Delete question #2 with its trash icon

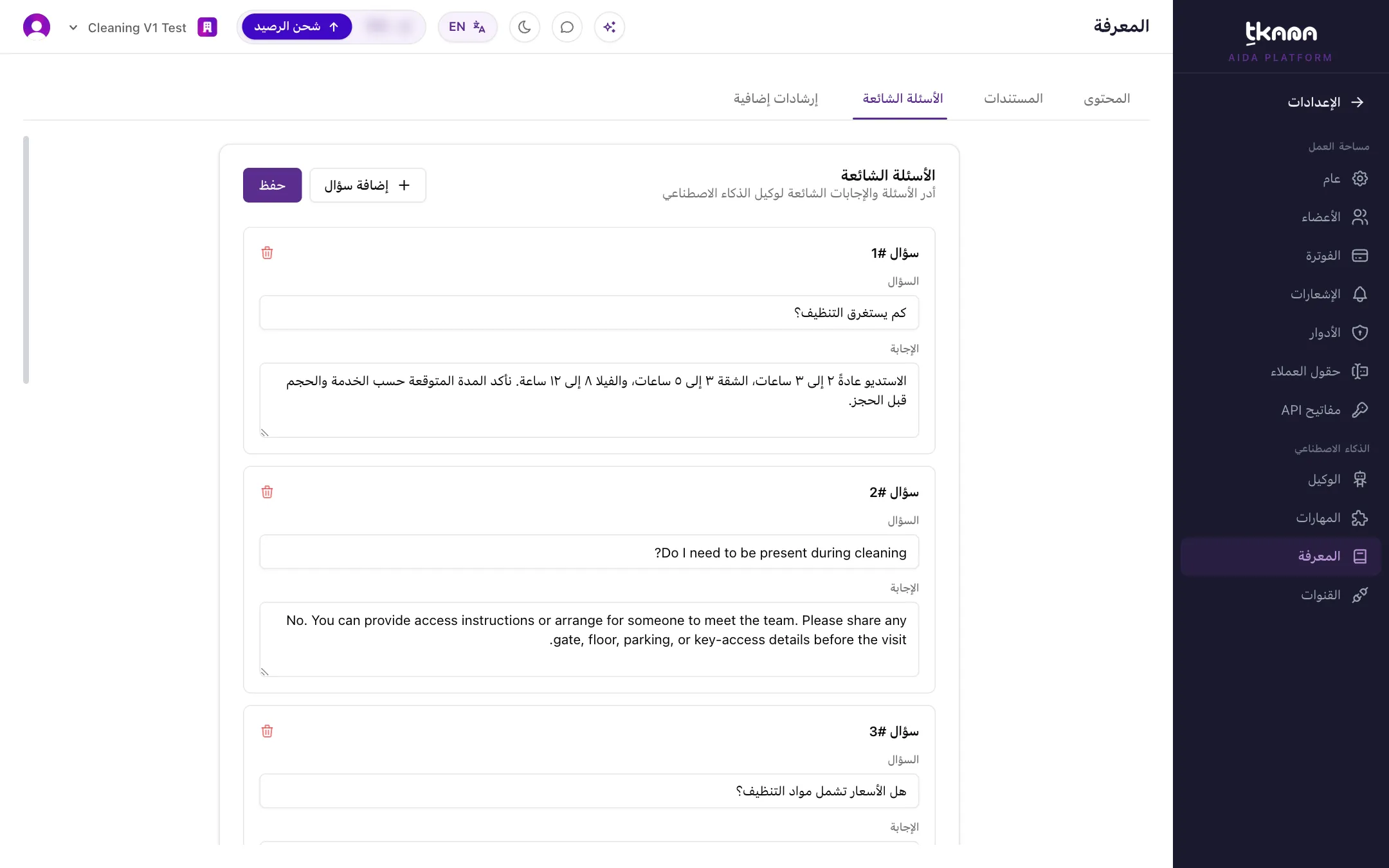click(x=267, y=492)
